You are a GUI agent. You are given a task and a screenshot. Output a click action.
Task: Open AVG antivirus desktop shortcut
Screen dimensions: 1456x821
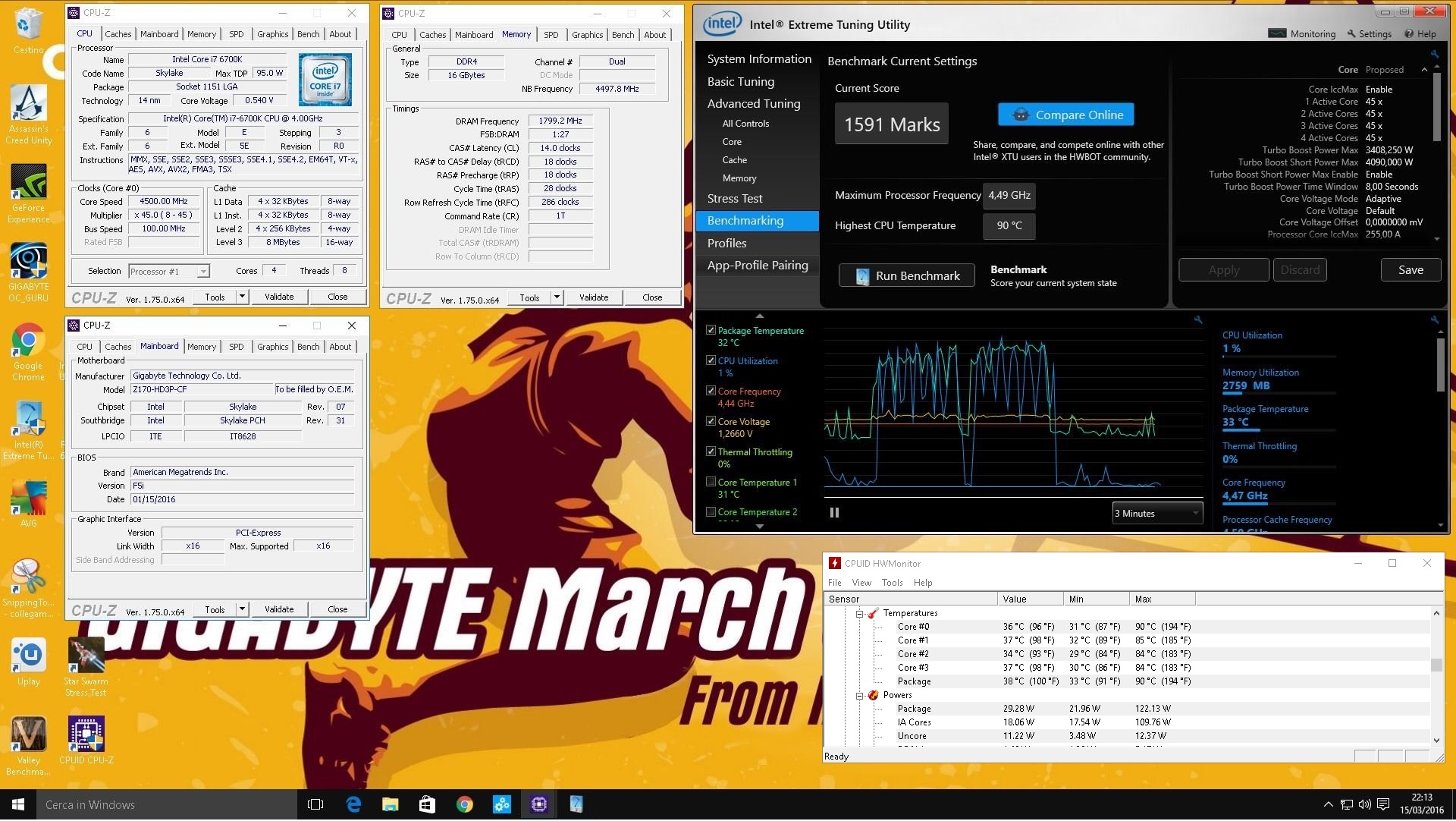click(28, 504)
